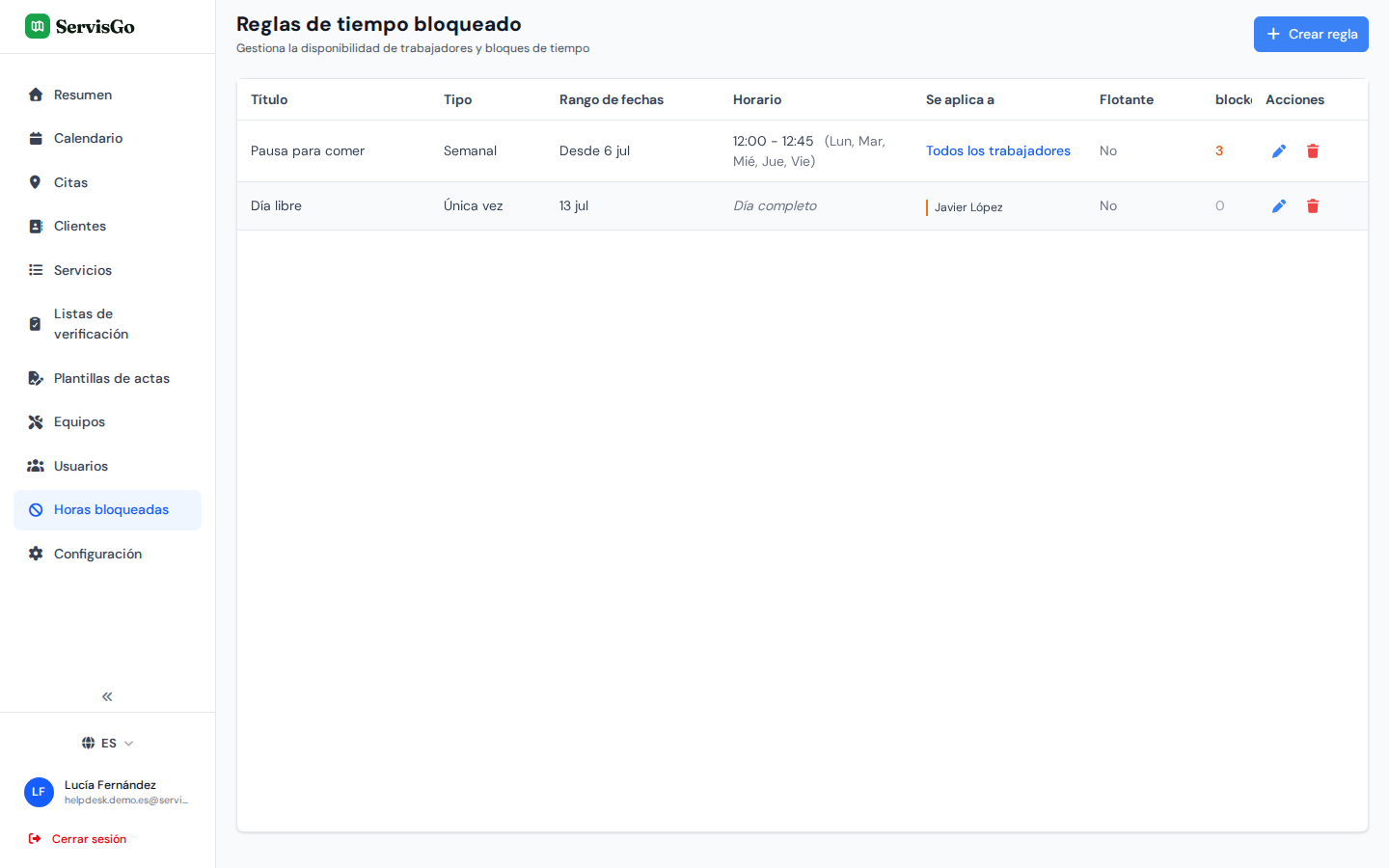Delete the Pausa para comer rule
The height and width of the screenshot is (868, 1389).
tap(1313, 150)
